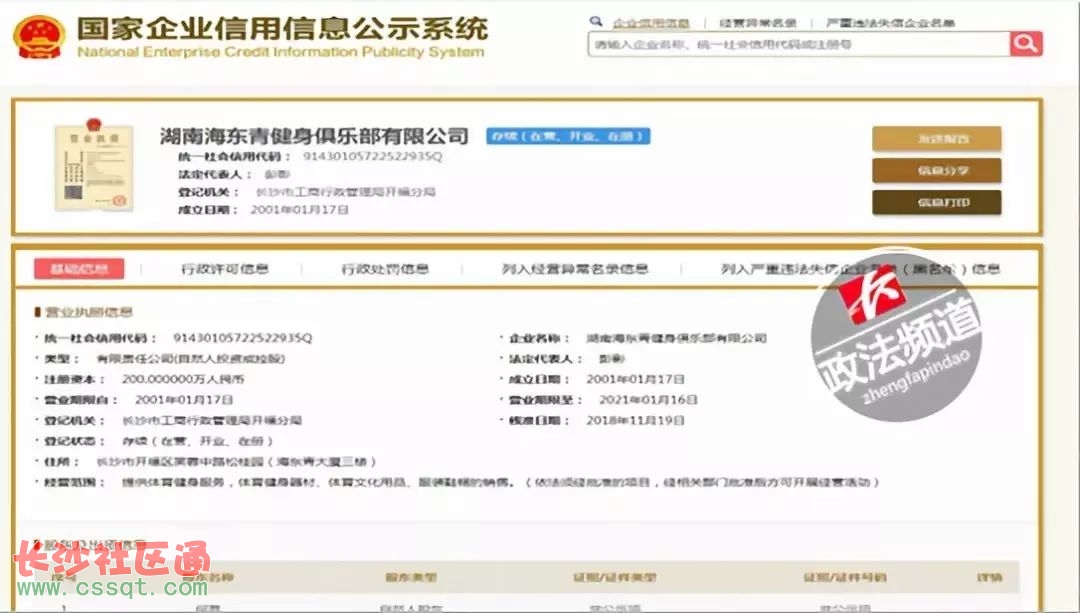Click the national emblem logo

pyautogui.click(x=39, y=37)
